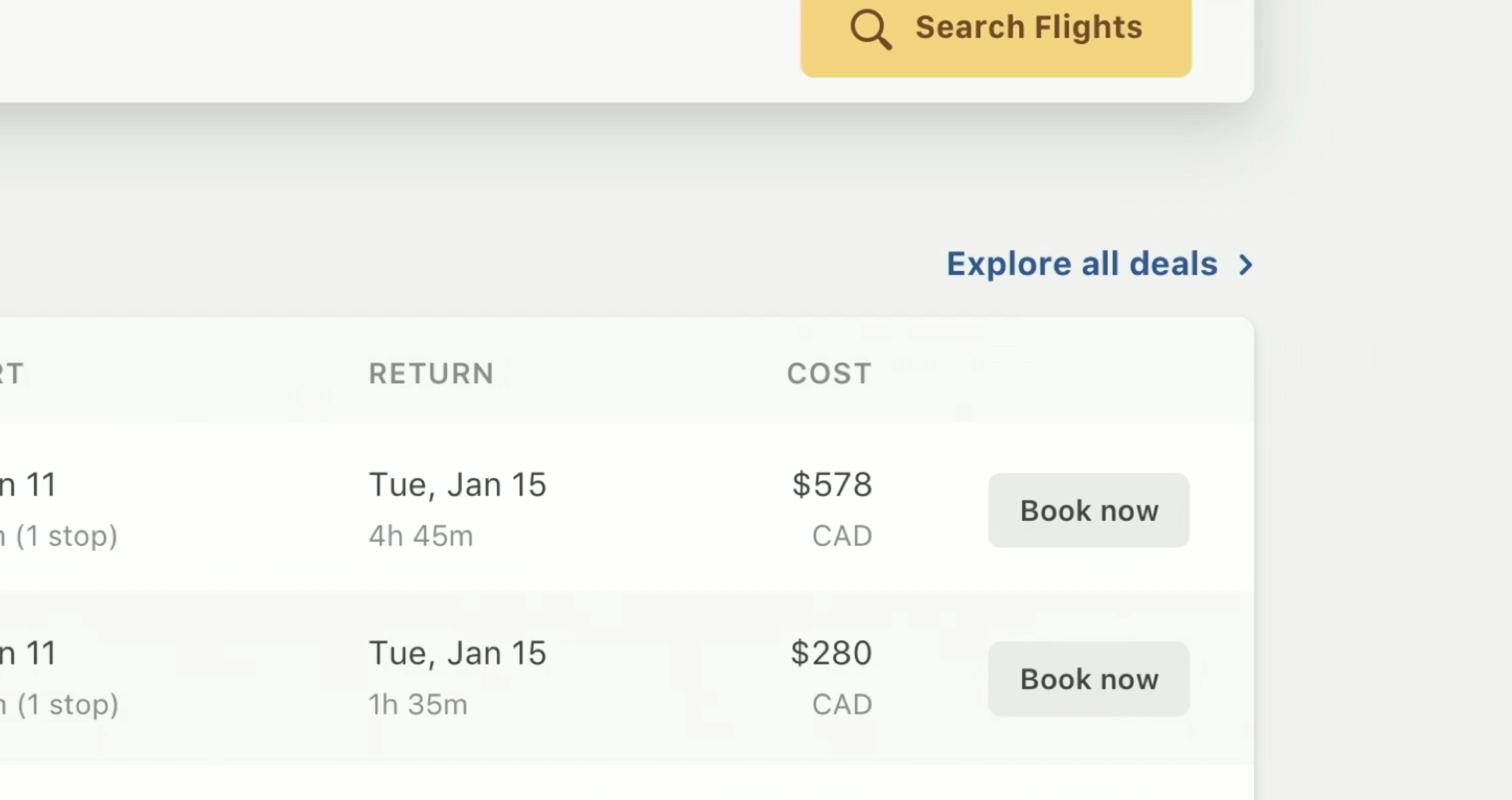Image resolution: width=1512 pixels, height=800 pixels.
Task: Select the COST column header
Action: coord(829,374)
